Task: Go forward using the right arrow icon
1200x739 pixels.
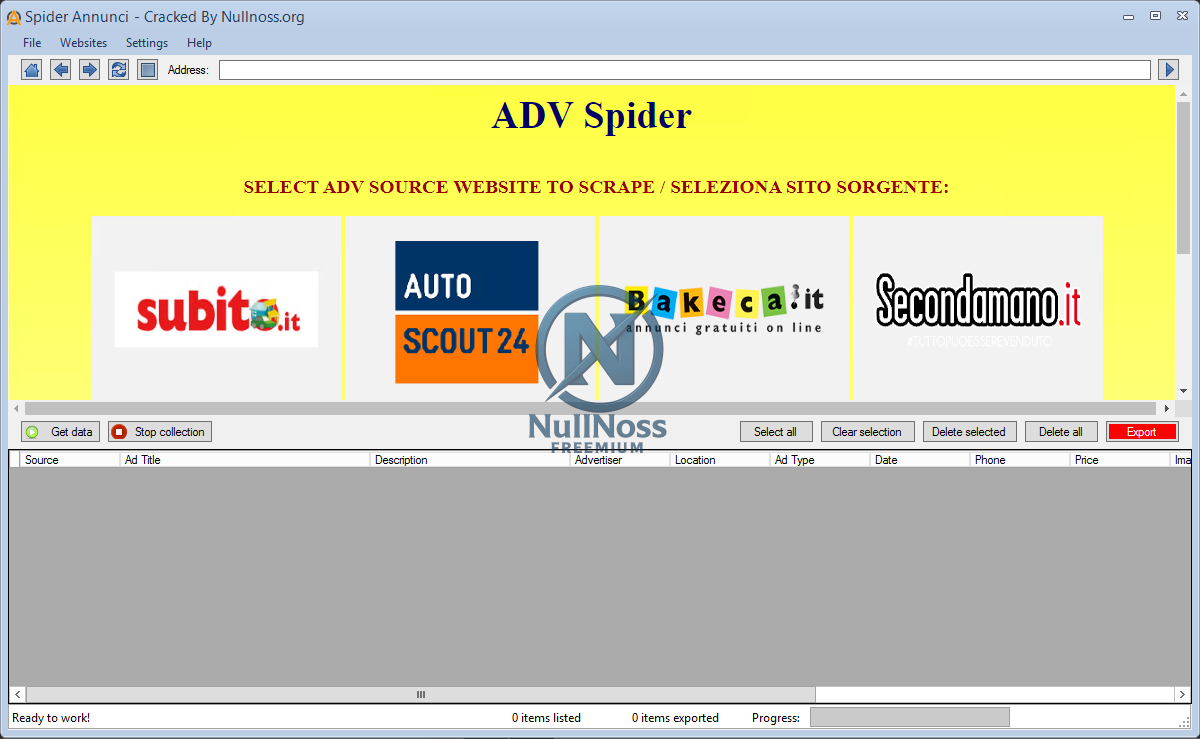Action: click(x=89, y=69)
